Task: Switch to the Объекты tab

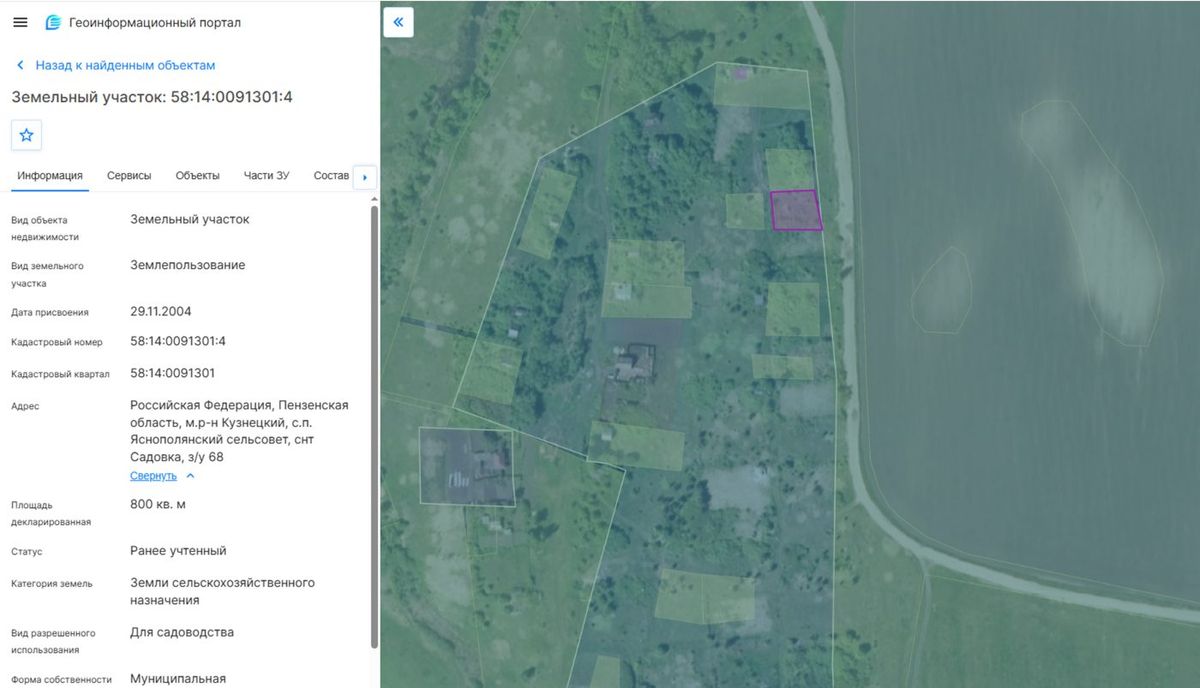Action: [198, 175]
